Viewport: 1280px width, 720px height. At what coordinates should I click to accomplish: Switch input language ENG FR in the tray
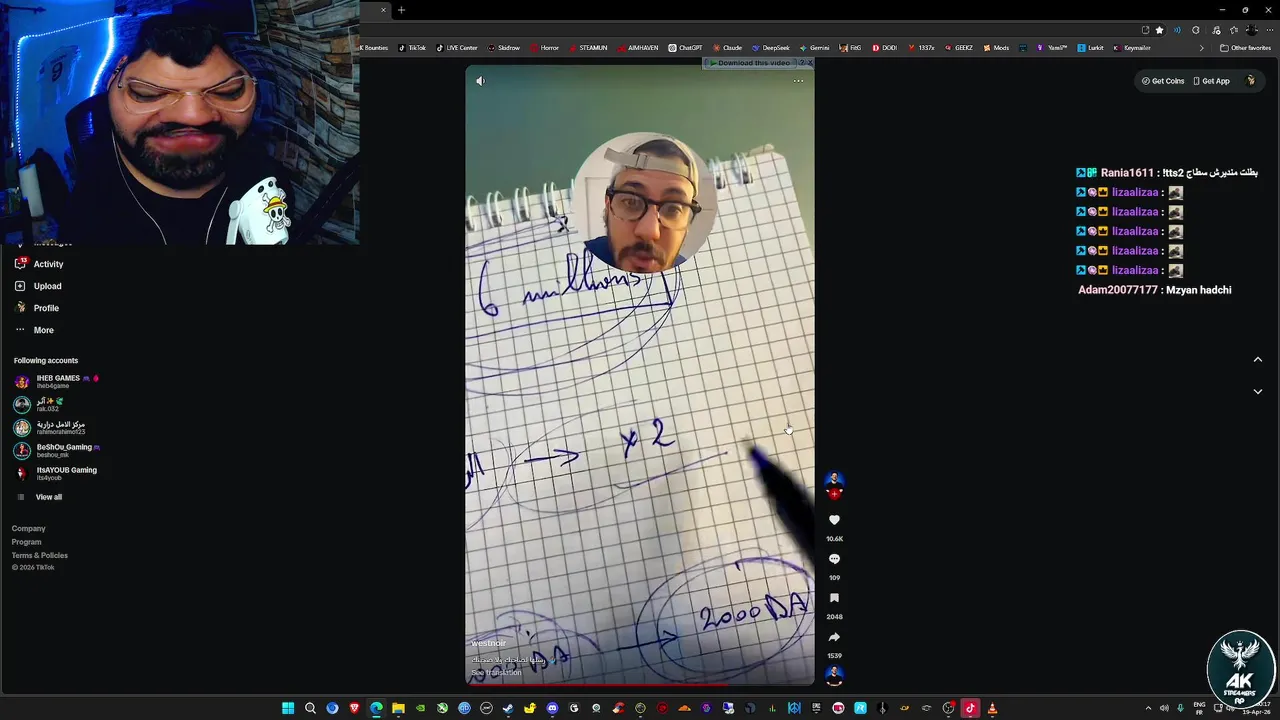tap(1199, 708)
